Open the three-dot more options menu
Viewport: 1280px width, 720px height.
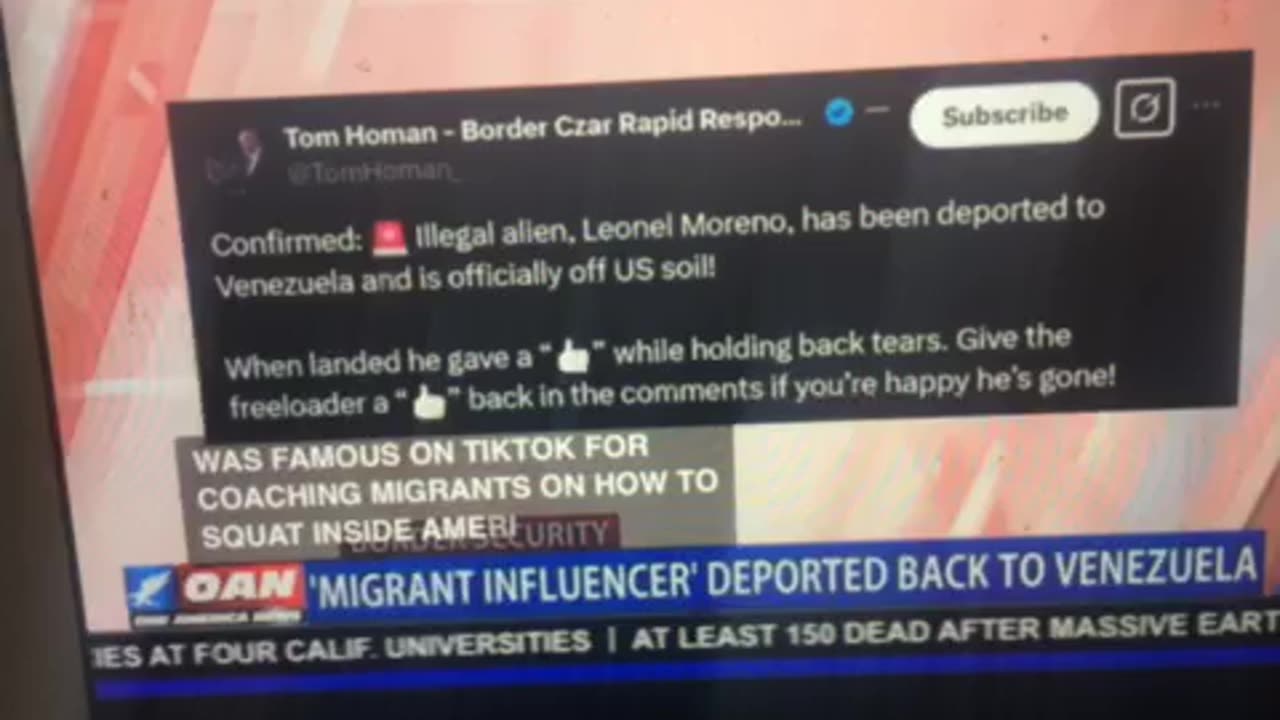pyautogui.click(x=1207, y=106)
